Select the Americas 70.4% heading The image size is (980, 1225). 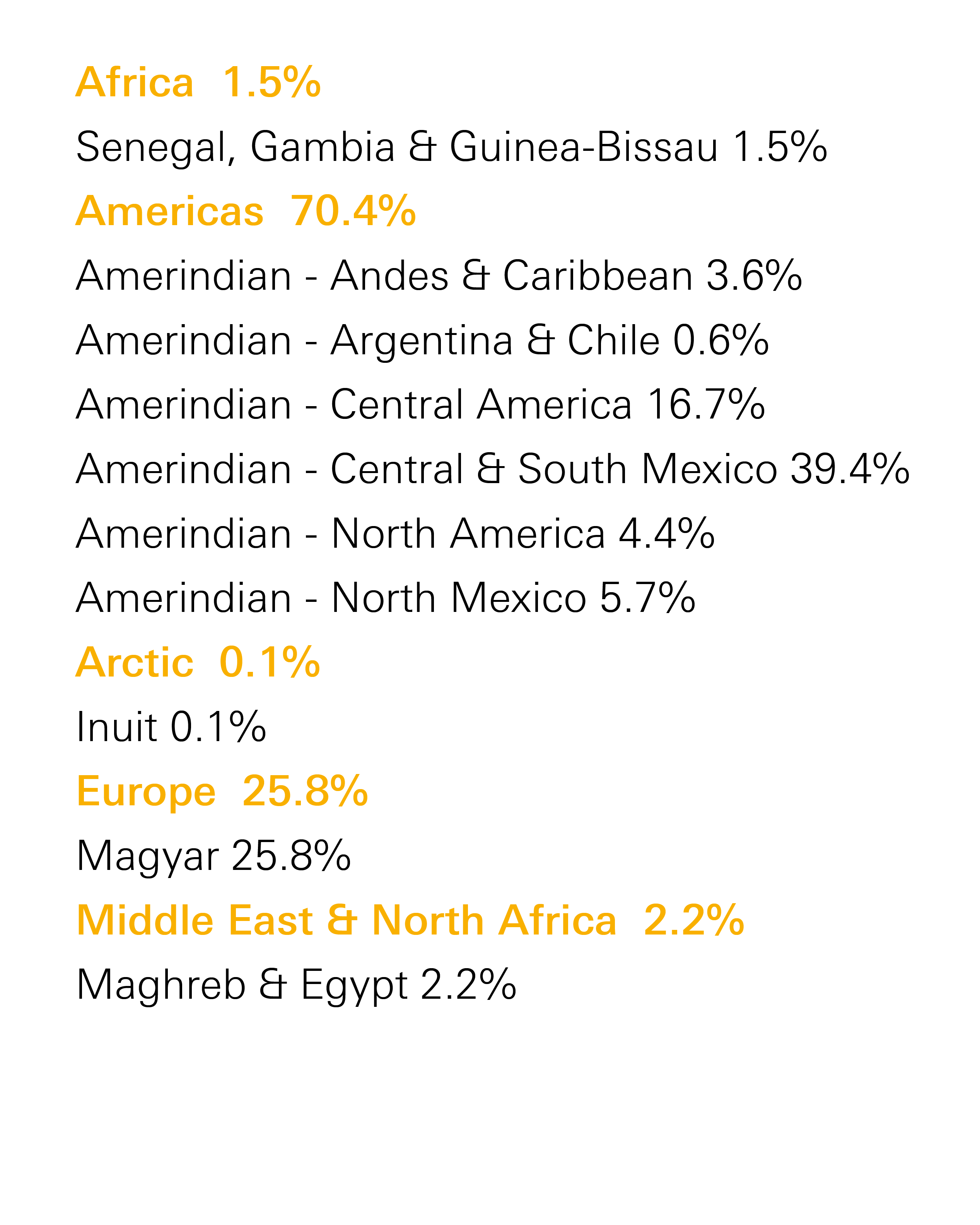[246, 211]
